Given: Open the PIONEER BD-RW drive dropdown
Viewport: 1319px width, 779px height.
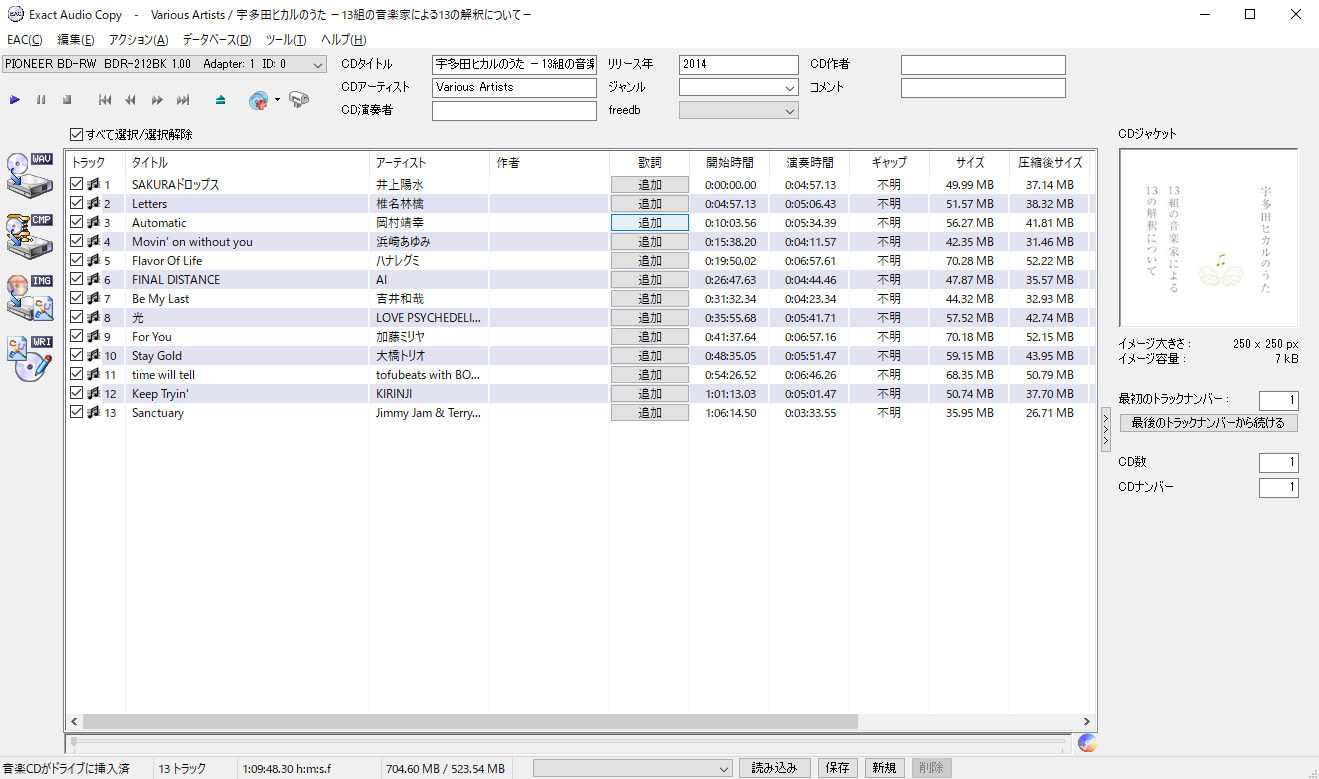Looking at the screenshot, I should 164,64.
